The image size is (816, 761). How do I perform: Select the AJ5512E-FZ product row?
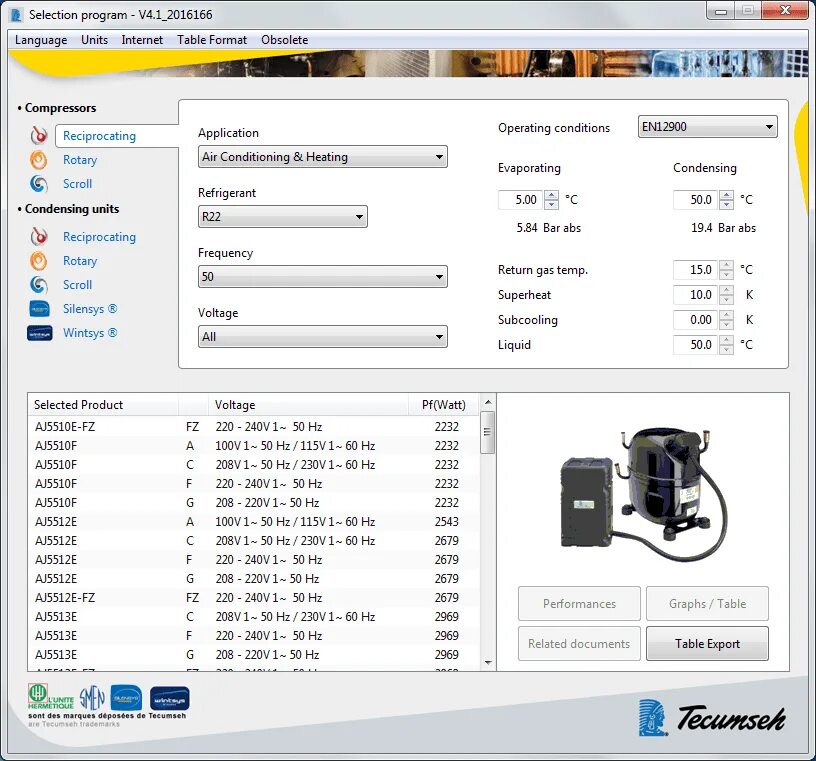pyautogui.click(x=253, y=598)
